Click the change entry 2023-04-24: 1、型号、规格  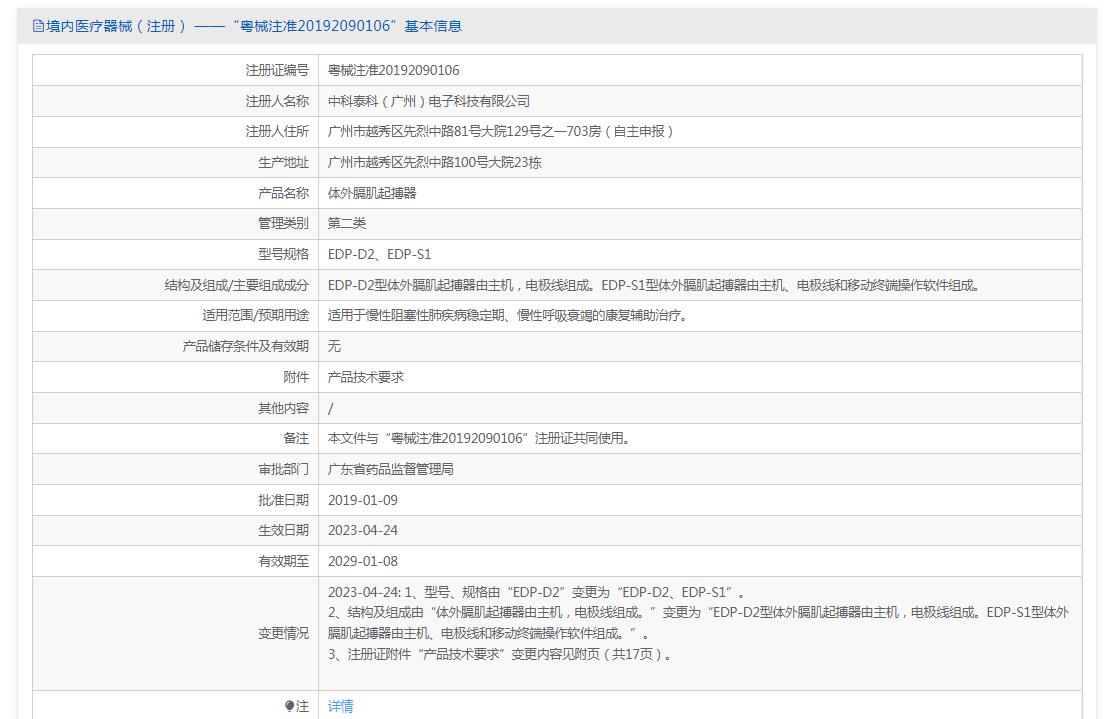pos(537,592)
